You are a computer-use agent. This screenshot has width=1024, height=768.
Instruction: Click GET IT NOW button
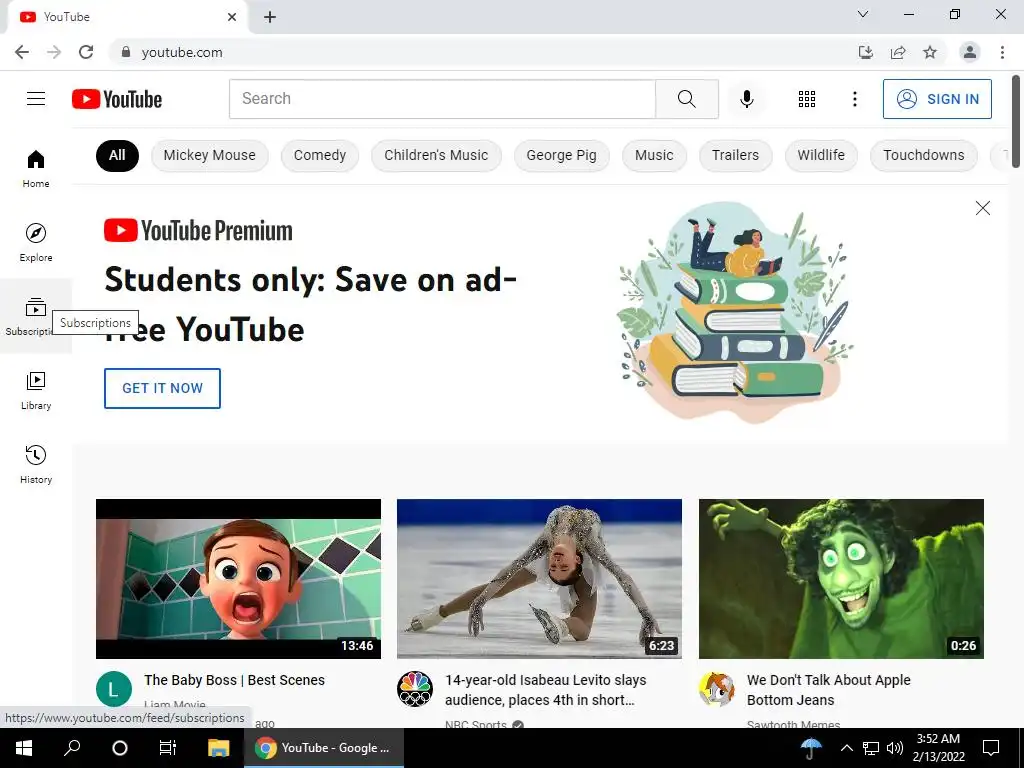tap(162, 388)
